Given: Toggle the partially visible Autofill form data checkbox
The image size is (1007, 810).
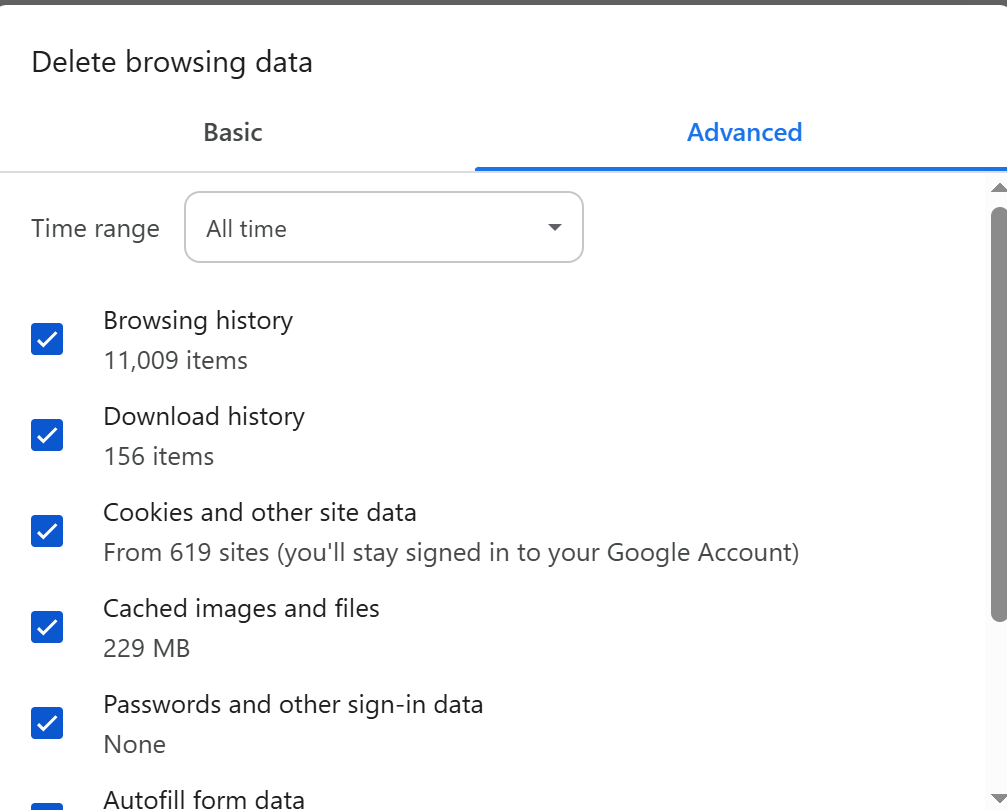Looking at the screenshot, I should (x=47, y=806).
